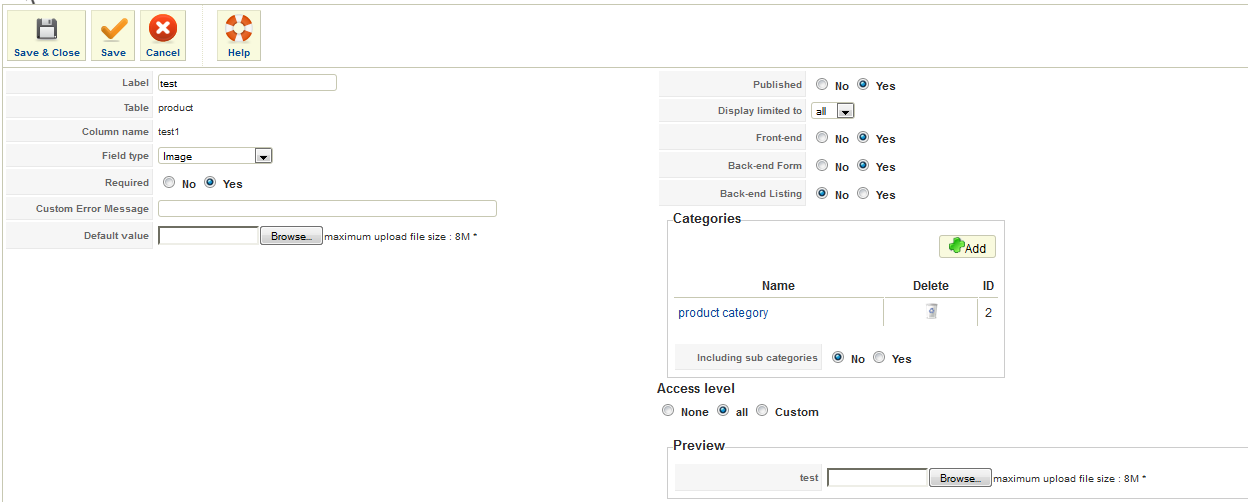Click Browse next to Default value
The width and height of the screenshot is (1248, 502).
pos(291,236)
